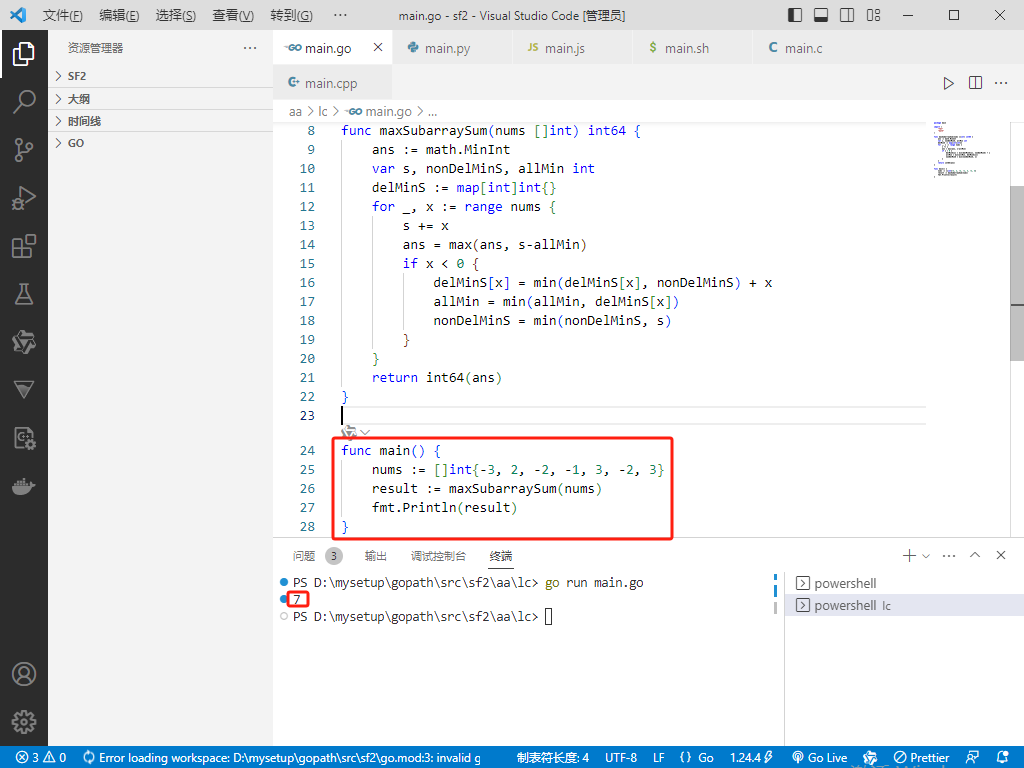Viewport: 1024px width, 768px height.
Task: Open terminal launch profile dropdown
Action: tap(926, 556)
